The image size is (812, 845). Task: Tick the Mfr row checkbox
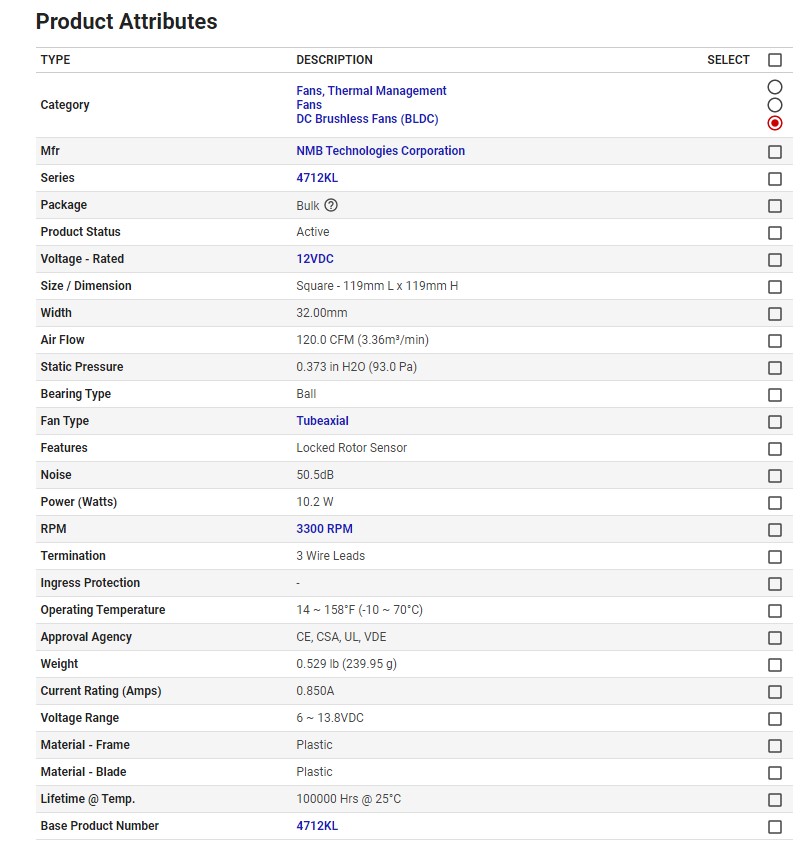click(x=774, y=152)
